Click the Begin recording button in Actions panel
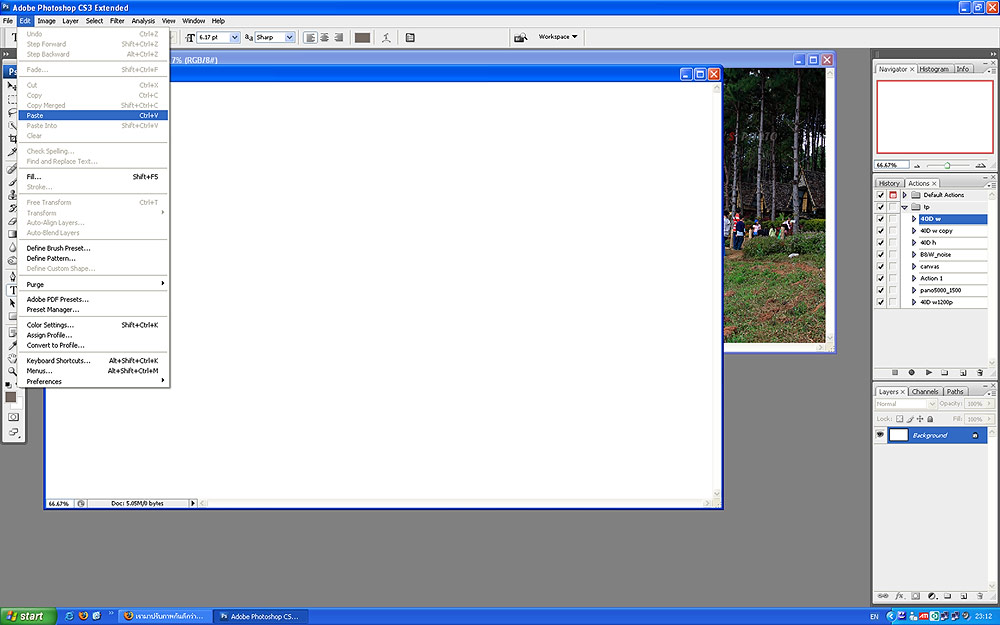The width and height of the screenshot is (1000, 625). (x=911, y=372)
